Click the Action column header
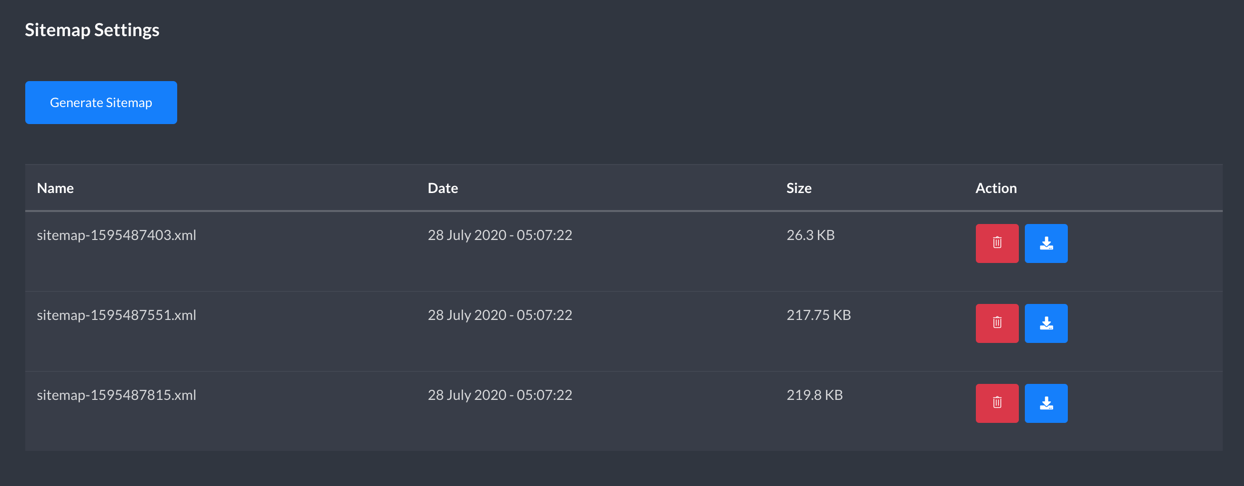The height and width of the screenshot is (486, 1244). coord(996,188)
